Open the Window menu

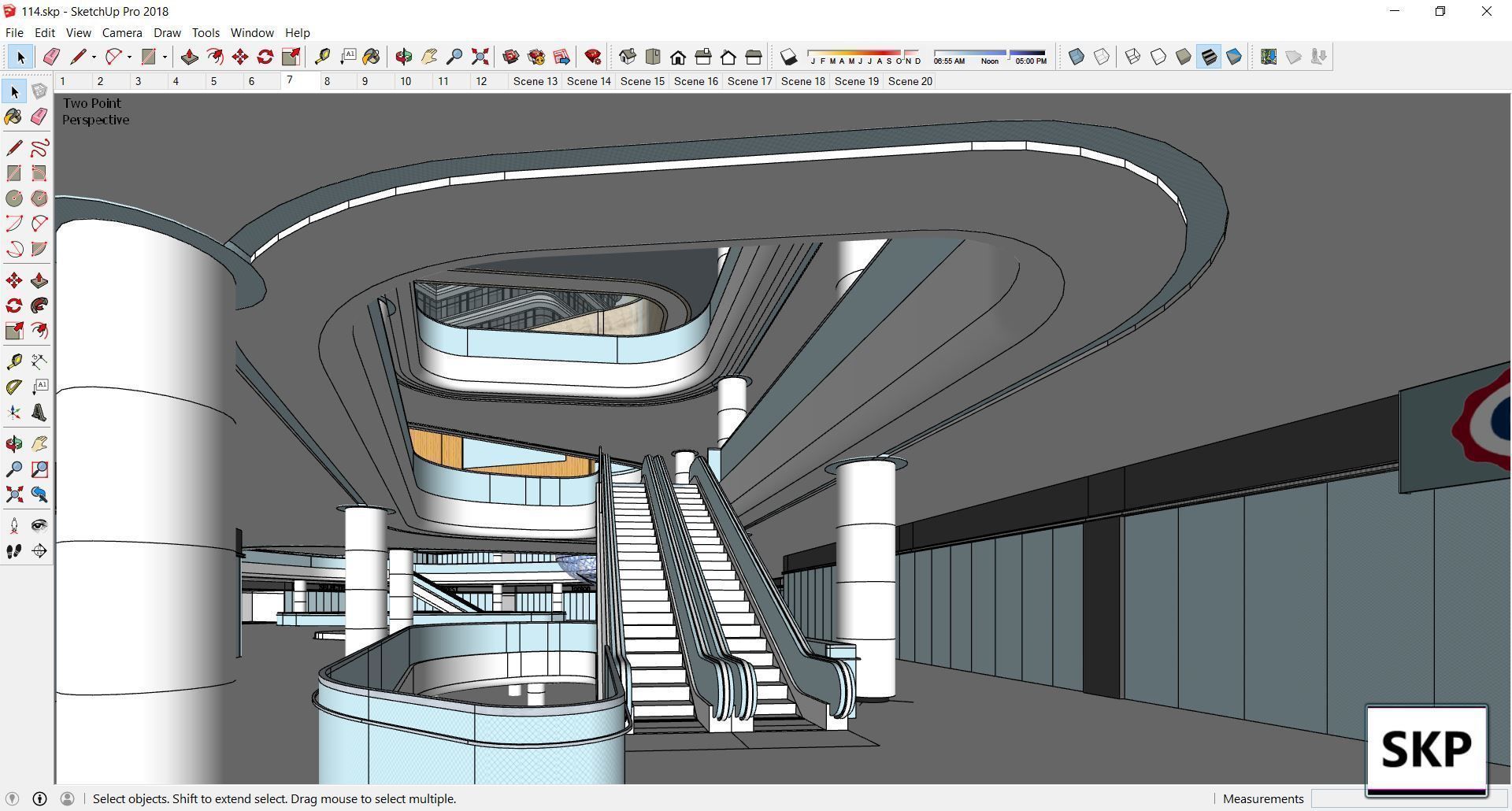point(252,32)
